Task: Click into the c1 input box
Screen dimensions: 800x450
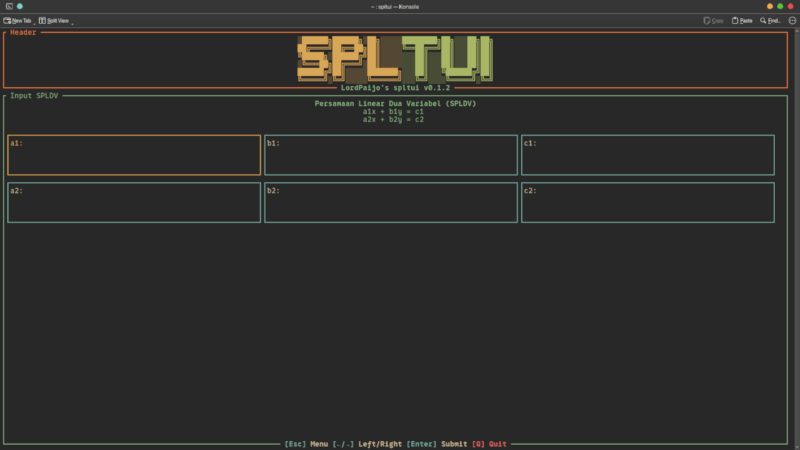Action: point(647,155)
